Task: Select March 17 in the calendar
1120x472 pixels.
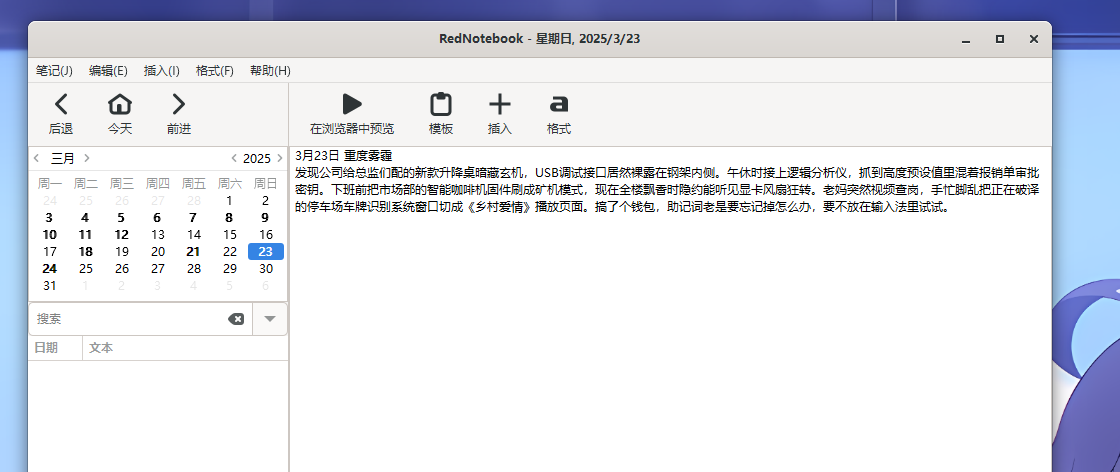Action: coord(49,251)
